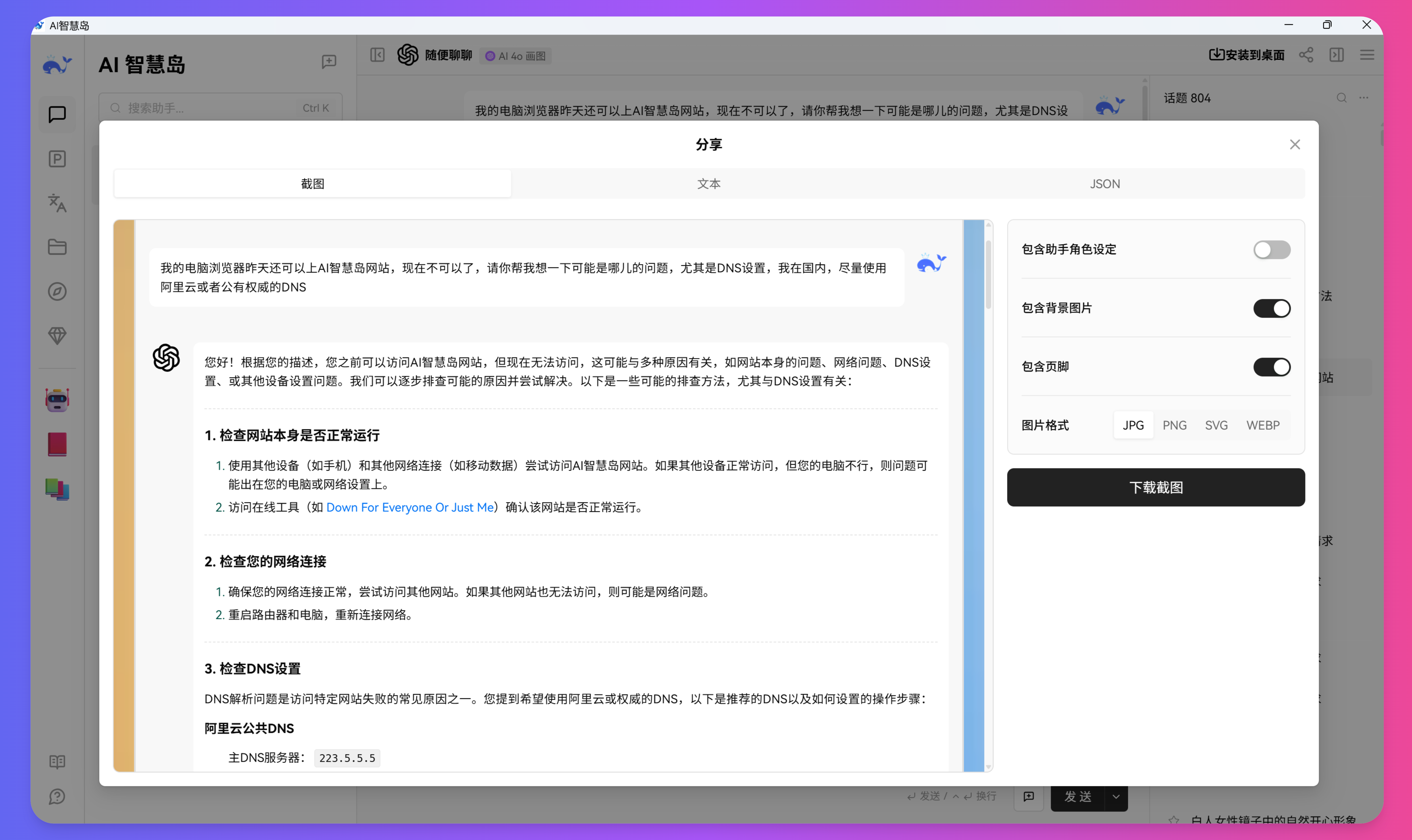Click the whale user avatar in preview

click(931, 263)
